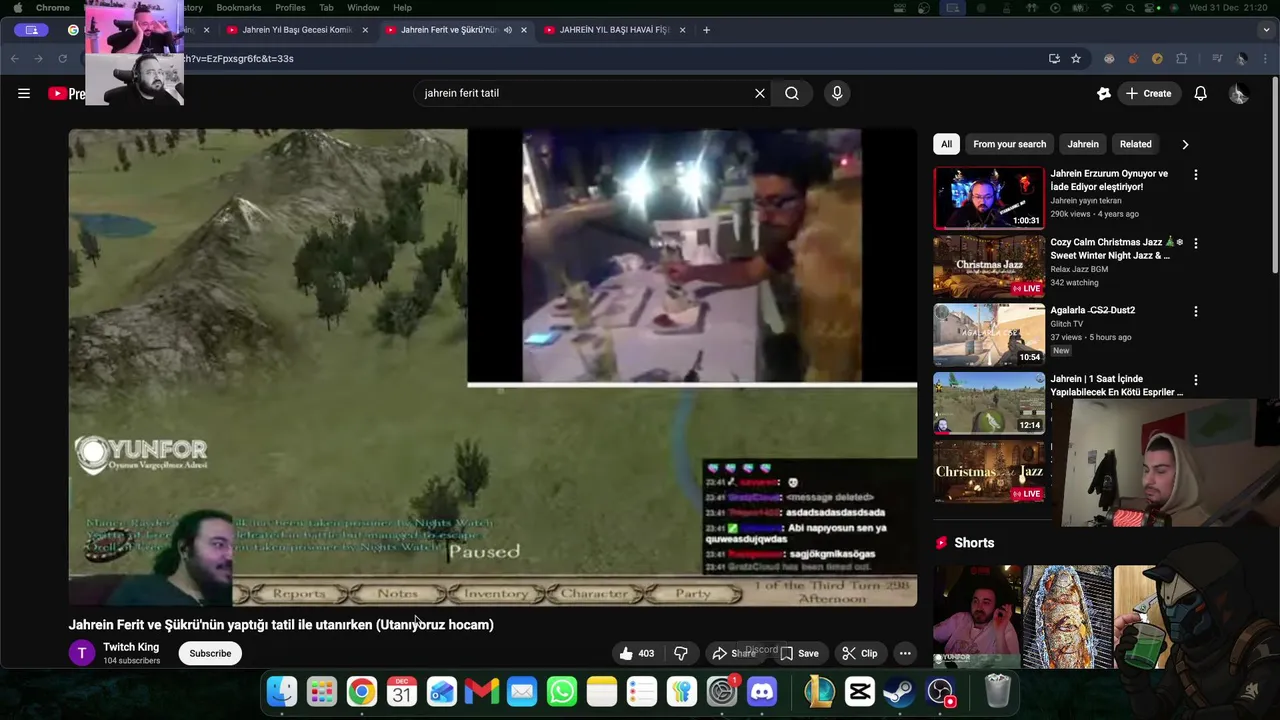Open the Twitch King channel avatar
The width and height of the screenshot is (1280, 720).
click(82, 653)
